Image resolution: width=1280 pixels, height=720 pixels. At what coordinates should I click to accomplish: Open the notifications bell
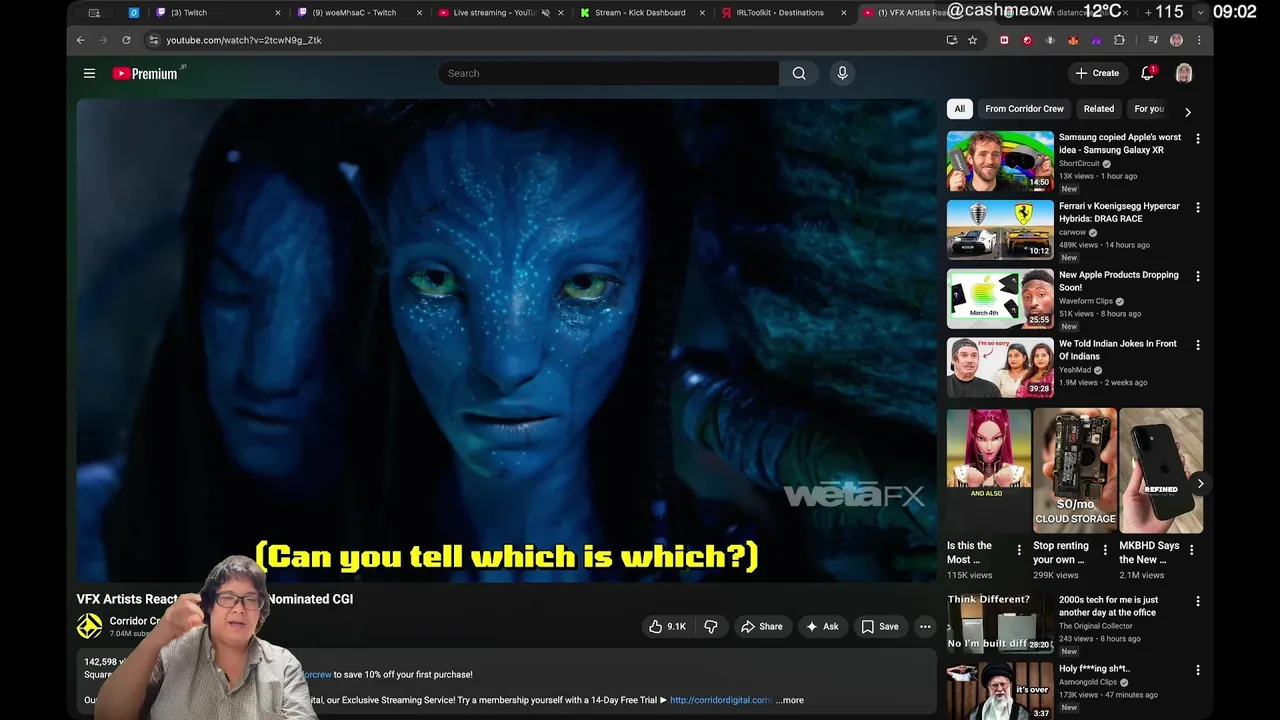[x=1148, y=73]
